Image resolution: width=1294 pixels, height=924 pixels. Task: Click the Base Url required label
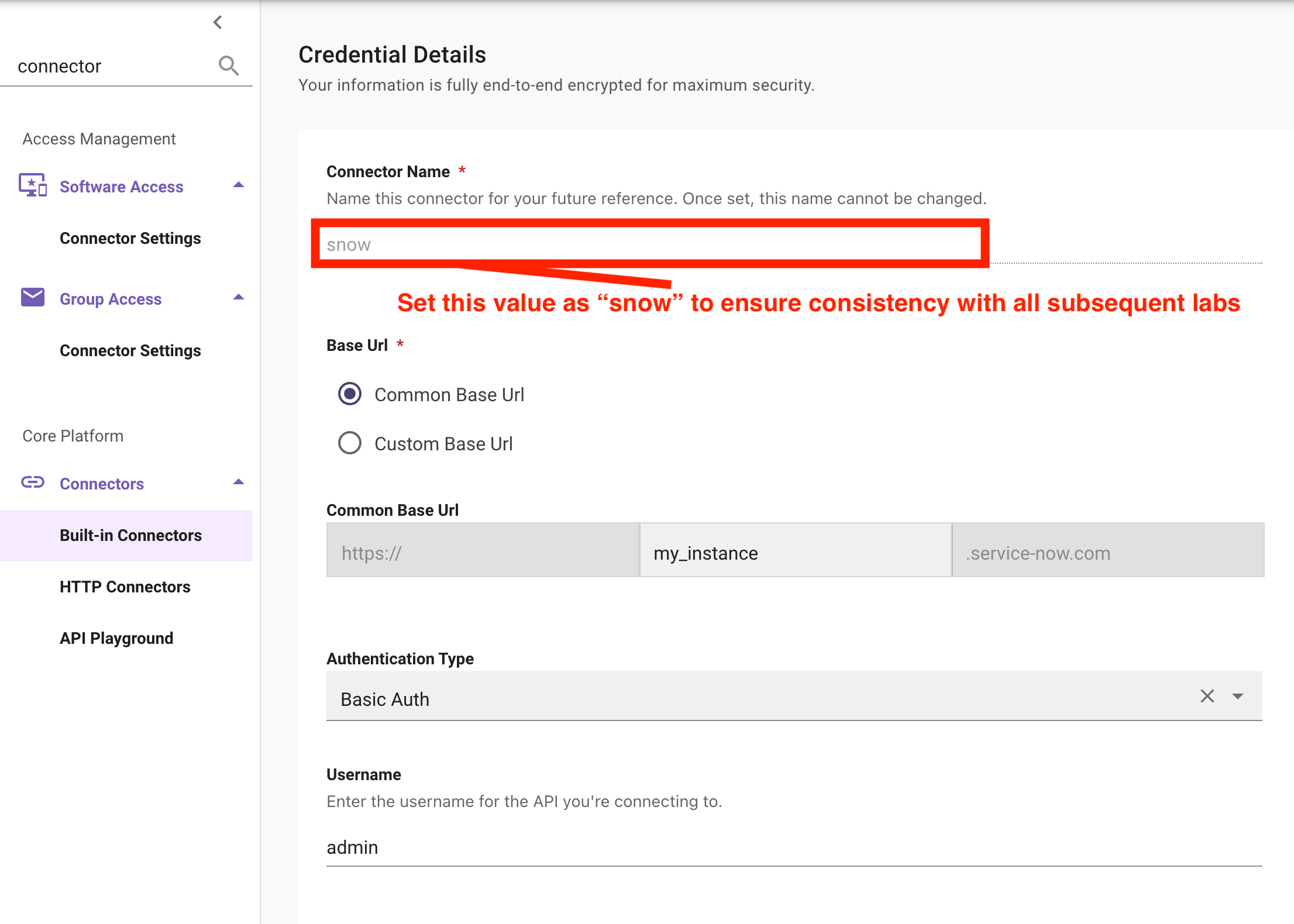pyautogui.click(x=365, y=345)
